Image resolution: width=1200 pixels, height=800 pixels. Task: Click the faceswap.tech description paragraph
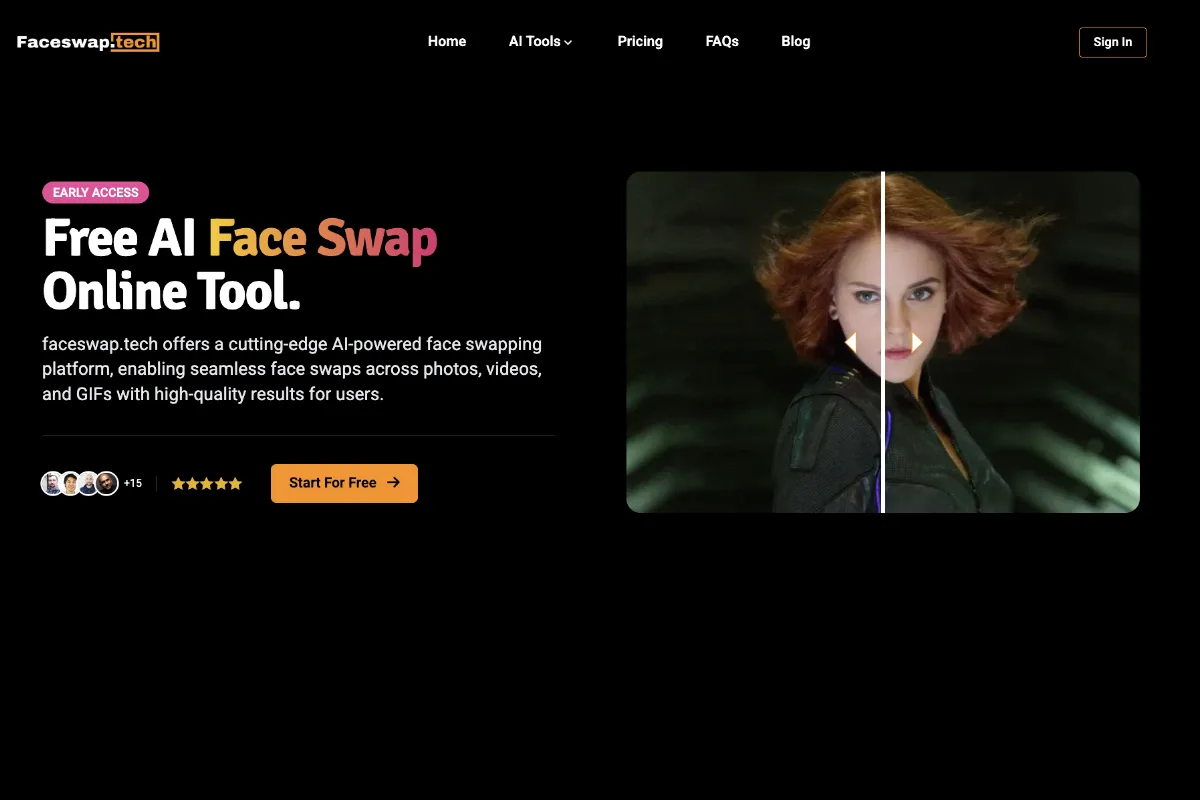292,369
